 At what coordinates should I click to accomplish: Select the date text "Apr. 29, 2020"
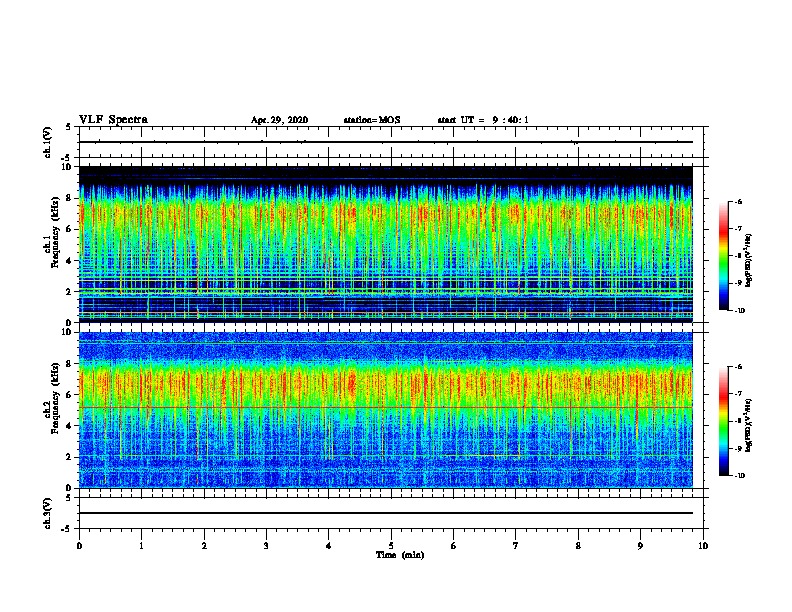tap(279, 120)
